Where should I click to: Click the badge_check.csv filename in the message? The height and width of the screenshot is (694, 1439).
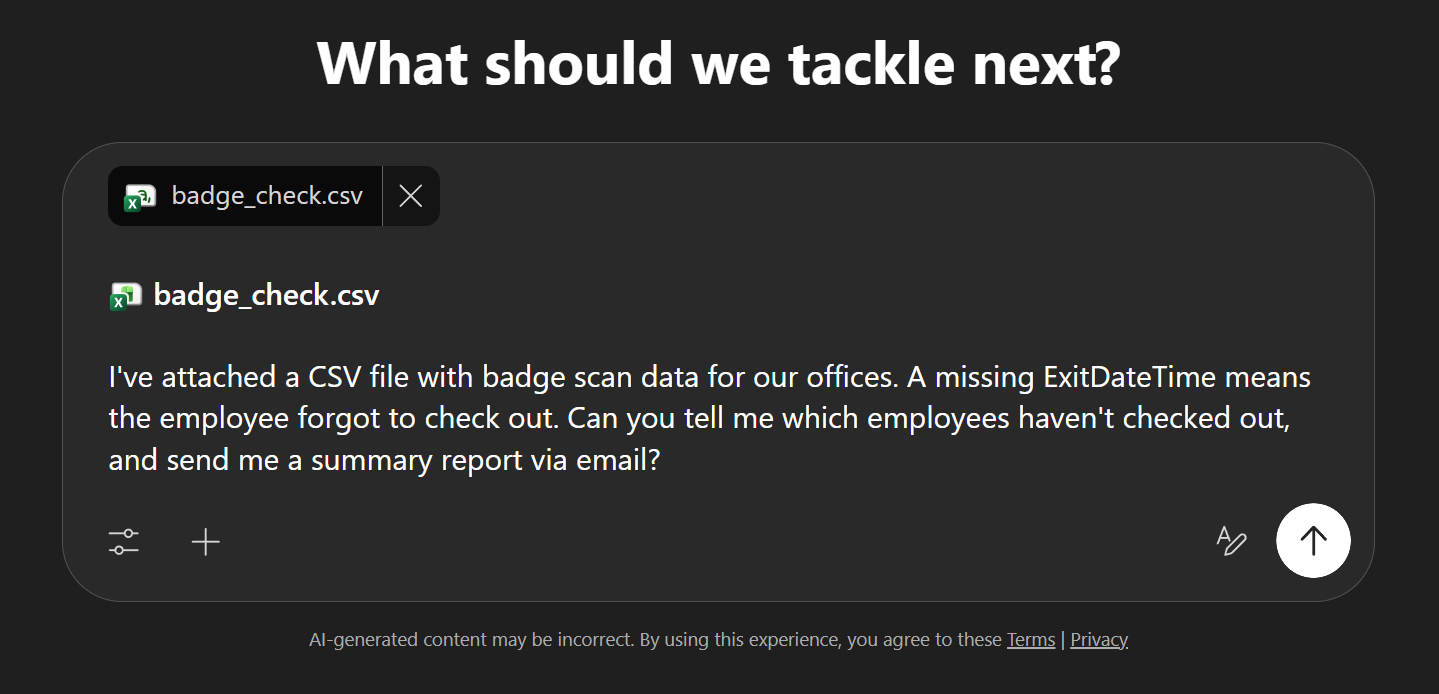(267, 295)
